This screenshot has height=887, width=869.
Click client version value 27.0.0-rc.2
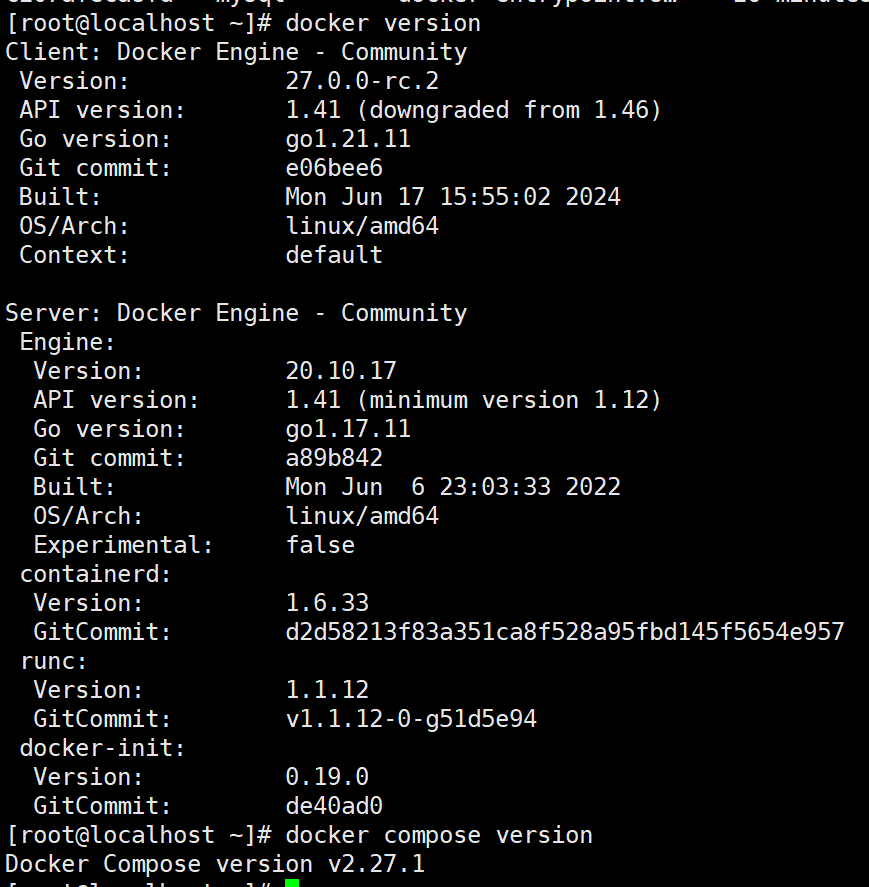point(362,81)
